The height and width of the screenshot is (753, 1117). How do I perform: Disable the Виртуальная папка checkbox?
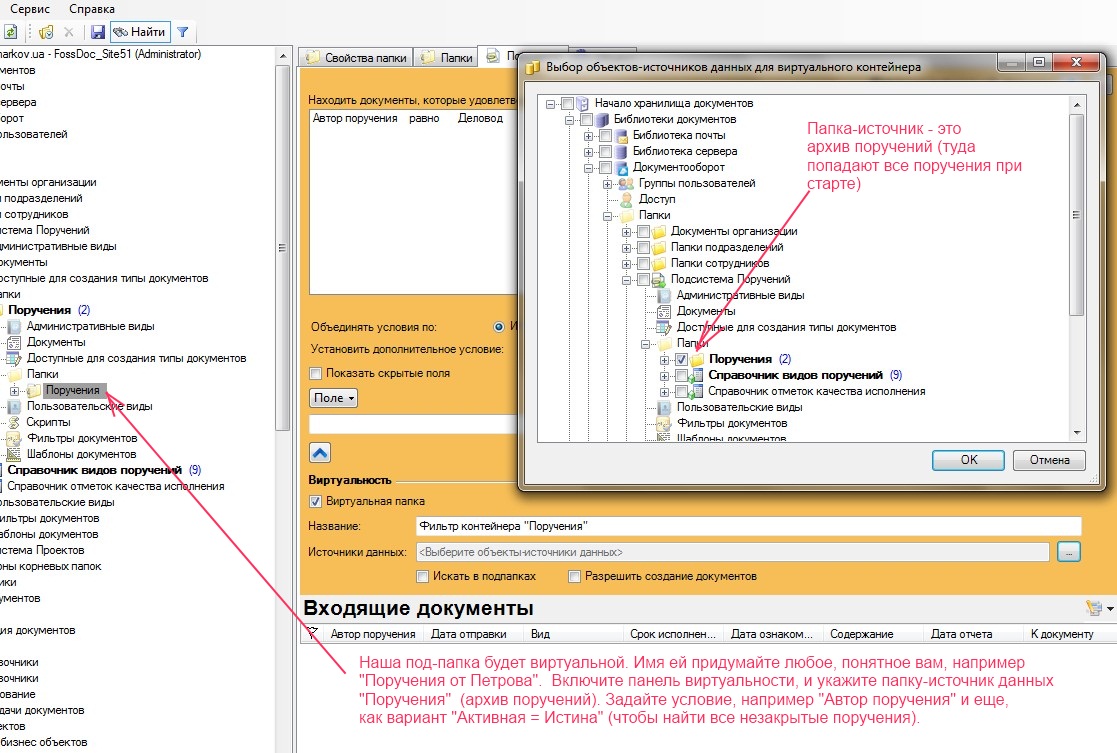click(316, 501)
